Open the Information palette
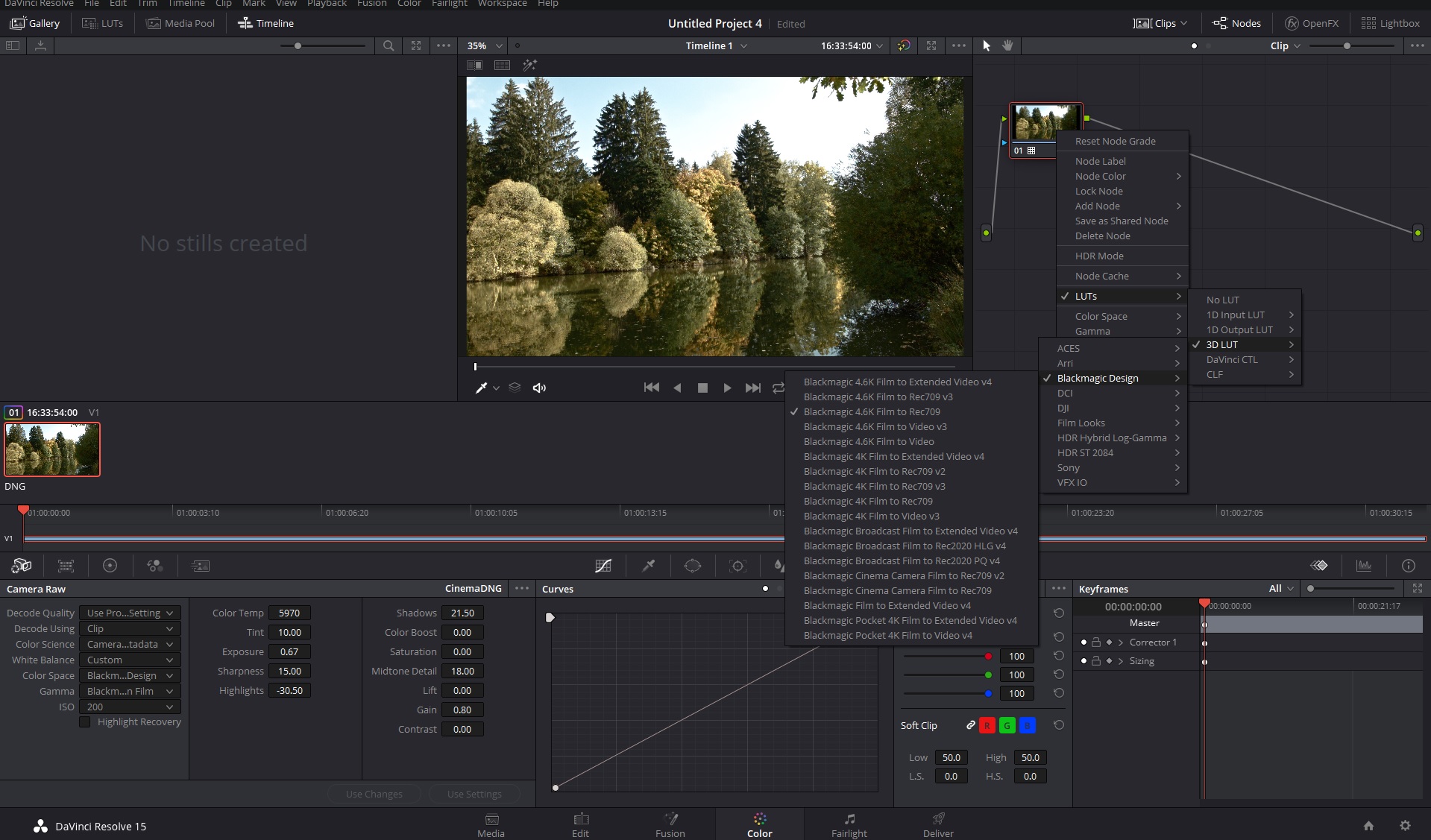The width and height of the screenshot is (1431, 840). coord(1409,566)
